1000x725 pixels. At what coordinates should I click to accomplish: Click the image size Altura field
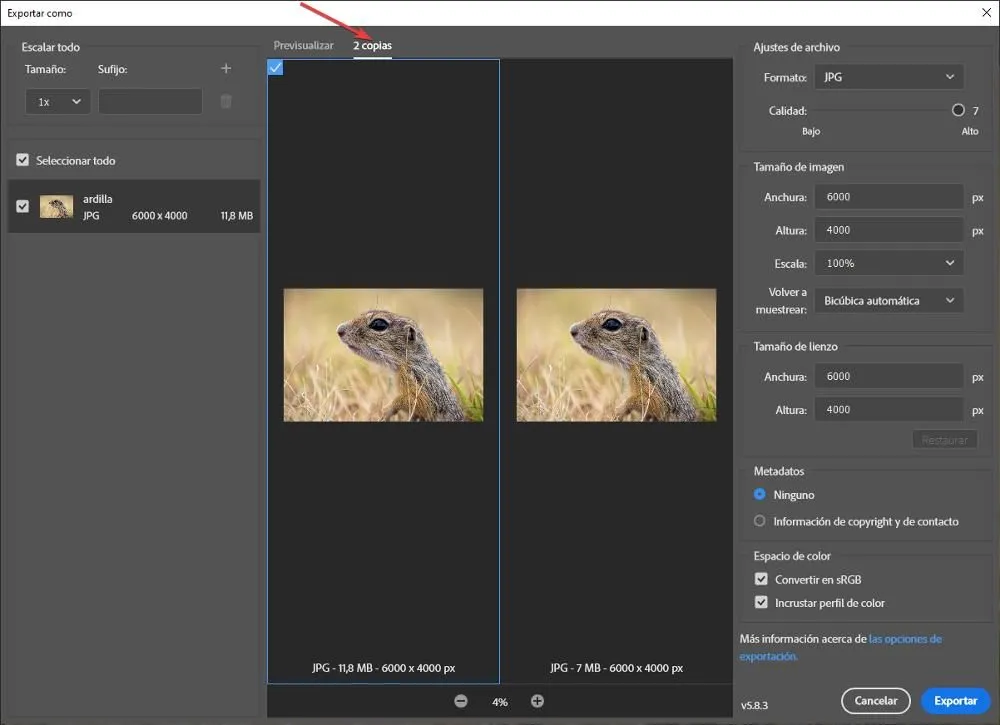click(x=889, y=230)
